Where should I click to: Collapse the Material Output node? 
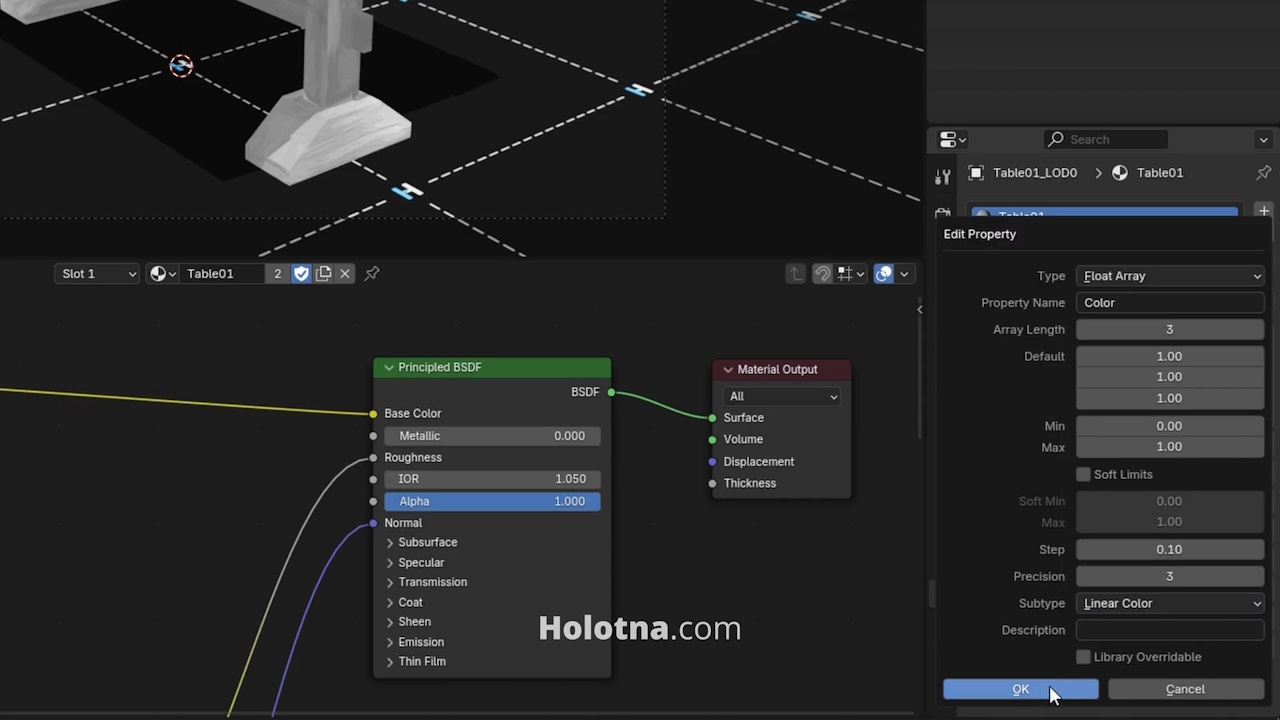click(728, 370)
